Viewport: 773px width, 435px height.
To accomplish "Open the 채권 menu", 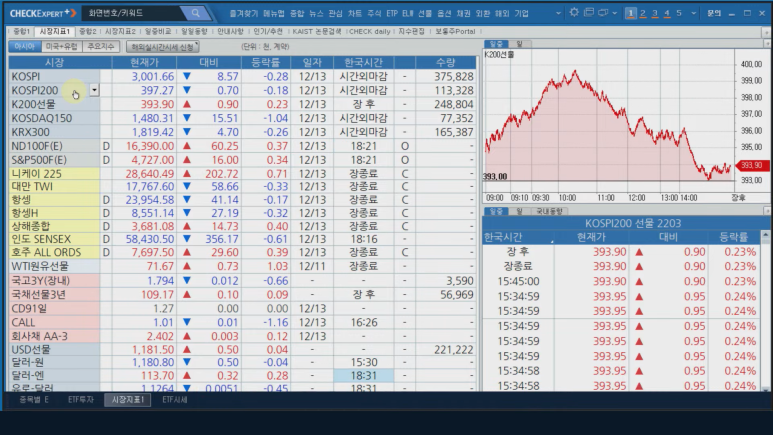I will (463, 13).
